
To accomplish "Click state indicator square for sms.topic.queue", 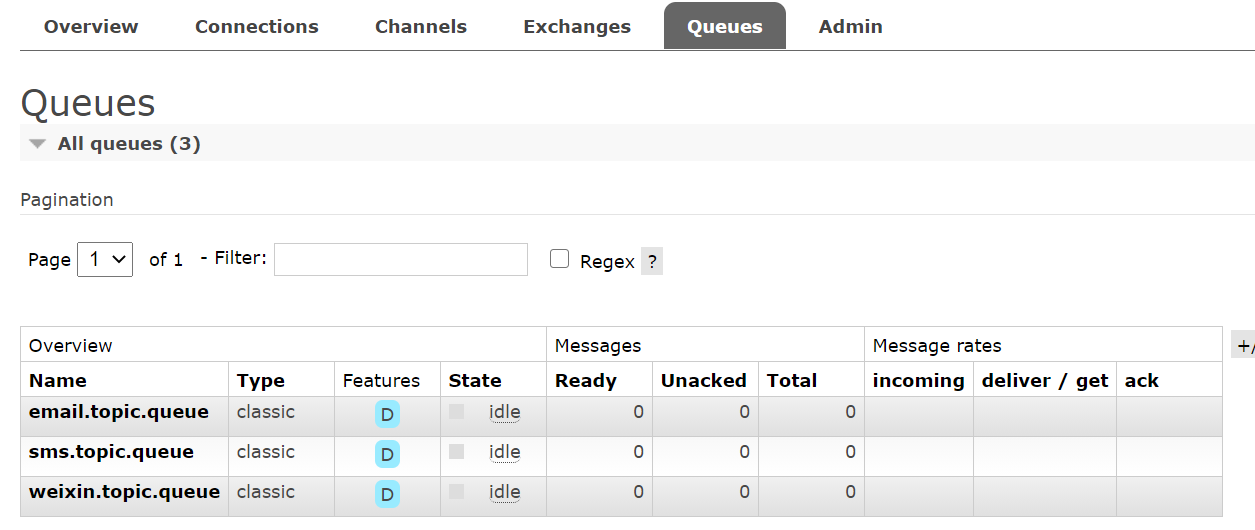I will pyautogui.click(x=457, y=451).
